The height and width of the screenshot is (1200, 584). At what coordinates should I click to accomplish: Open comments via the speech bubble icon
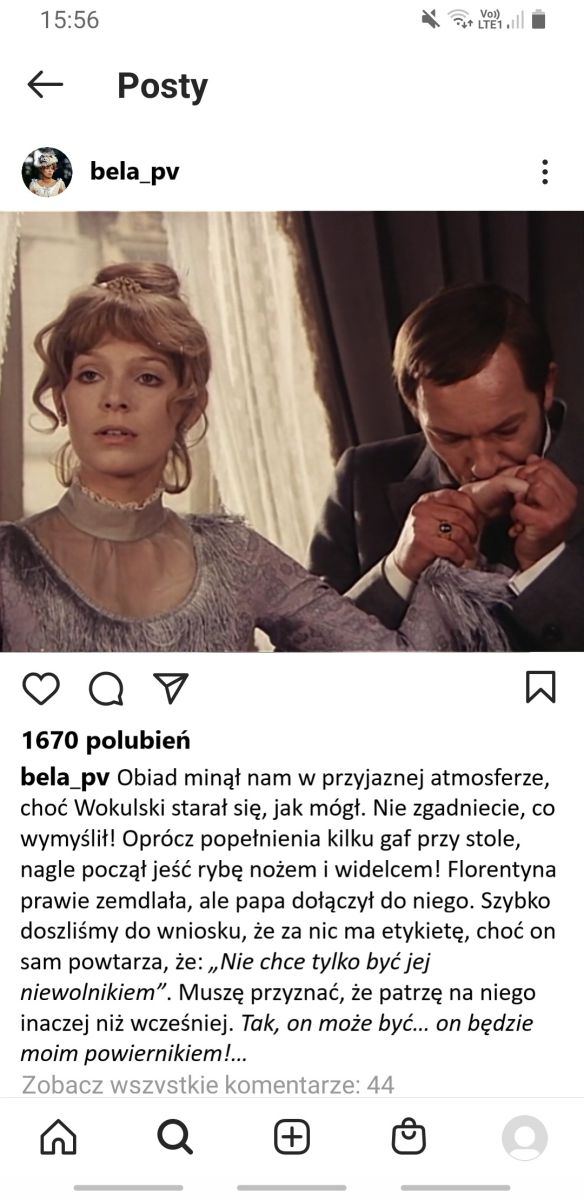106,688
